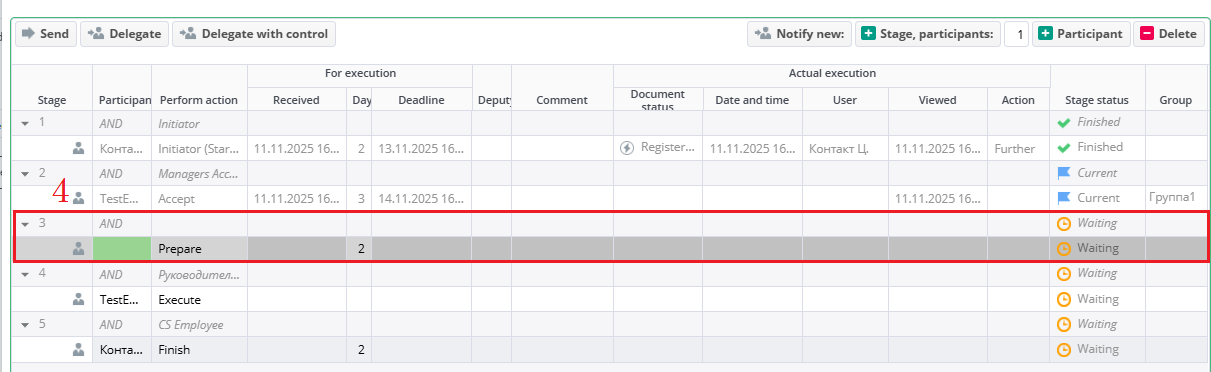Click the Accept action cell
Viewport: 1211px width, 372px height.
coord(200,198)
